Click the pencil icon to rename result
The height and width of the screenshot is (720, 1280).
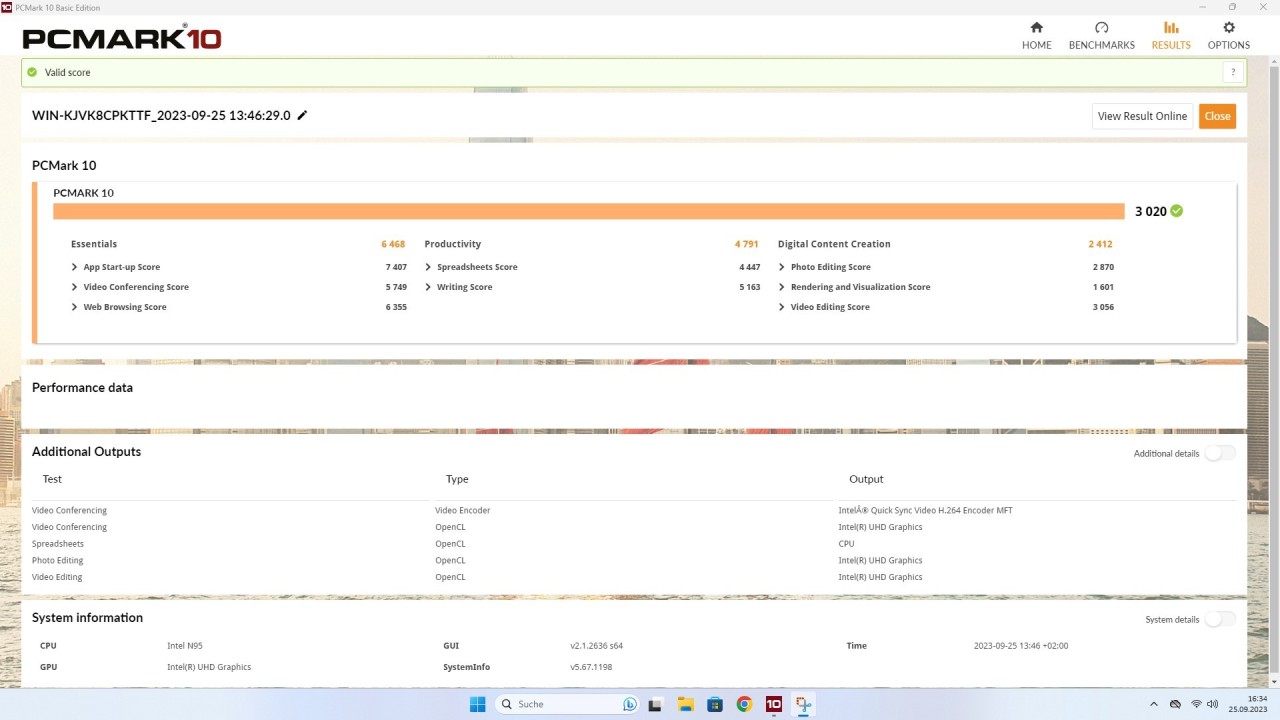(303, 115)
